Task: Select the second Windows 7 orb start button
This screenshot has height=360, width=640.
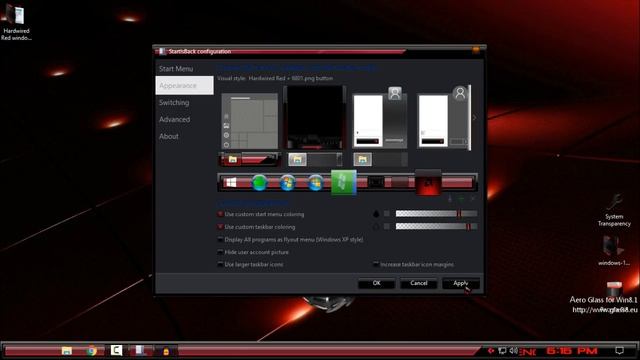Action: [x=316, y=183]
